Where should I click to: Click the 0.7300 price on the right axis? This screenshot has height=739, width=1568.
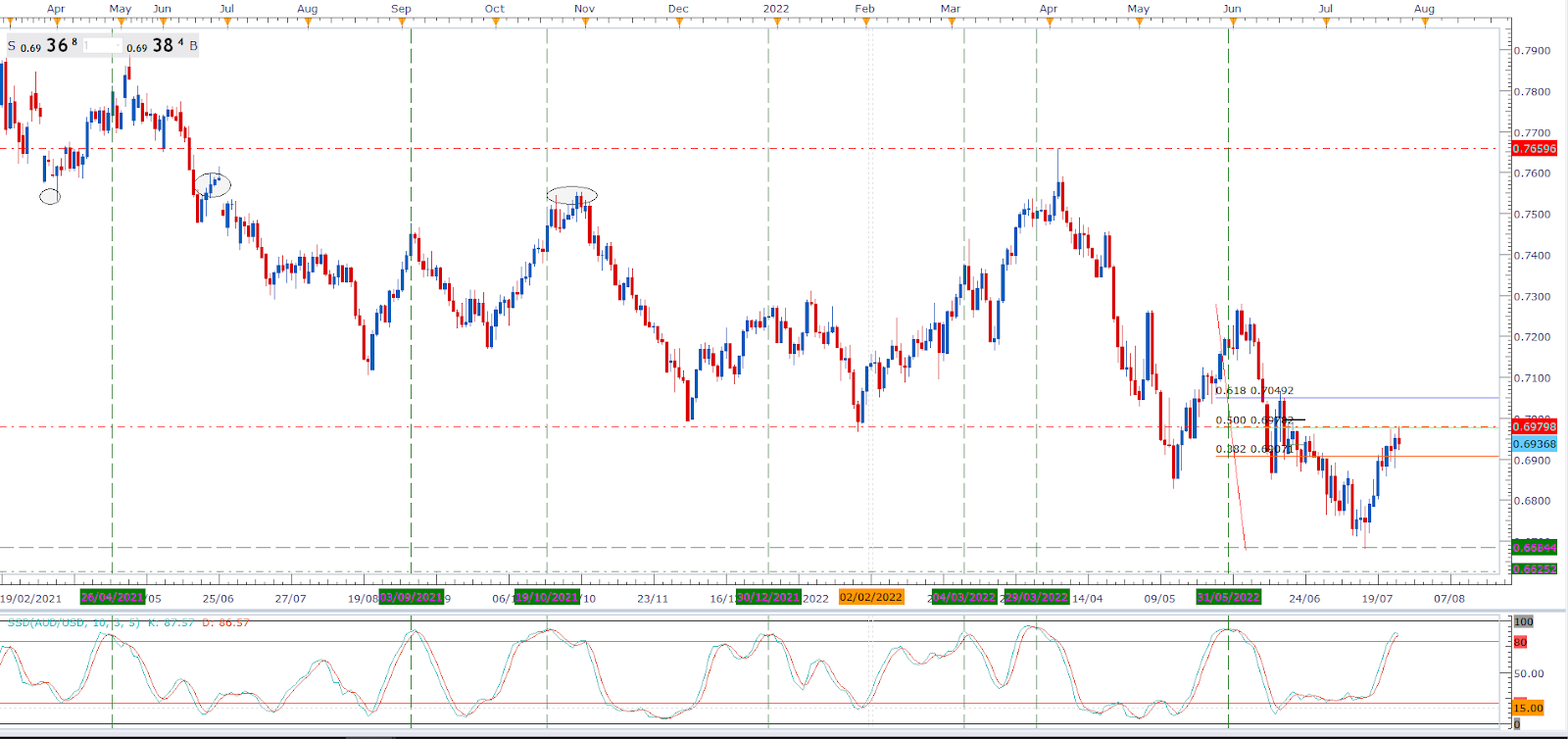(x=1533, y=296)
